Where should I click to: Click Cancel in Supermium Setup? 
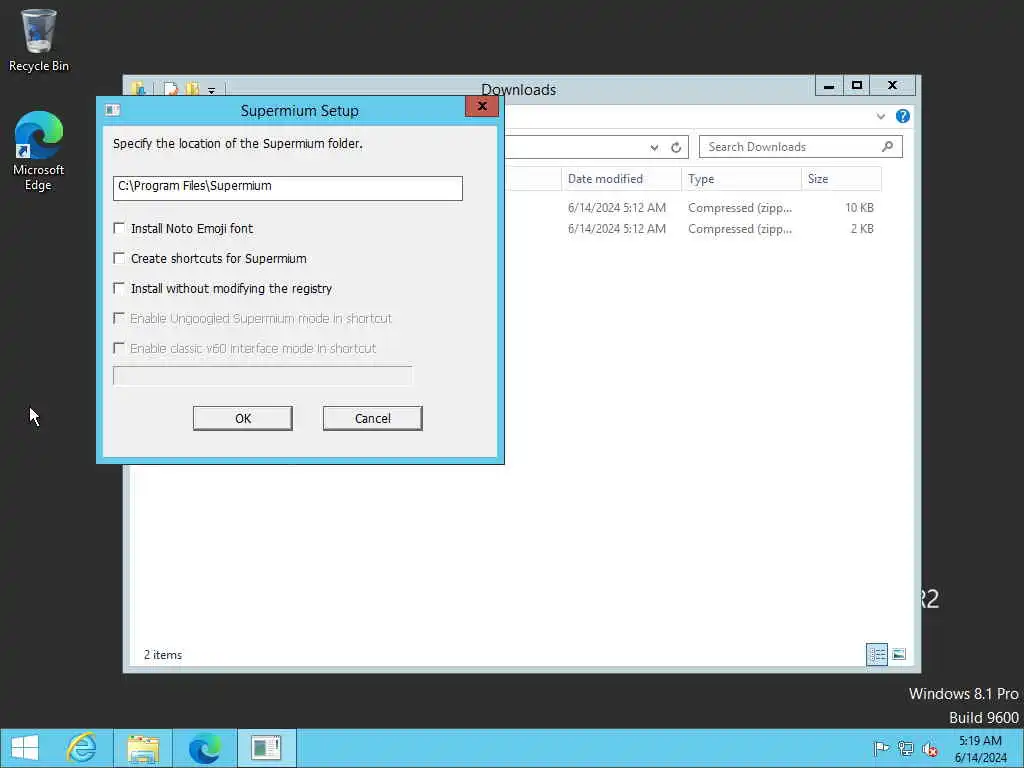click(373, 419)
